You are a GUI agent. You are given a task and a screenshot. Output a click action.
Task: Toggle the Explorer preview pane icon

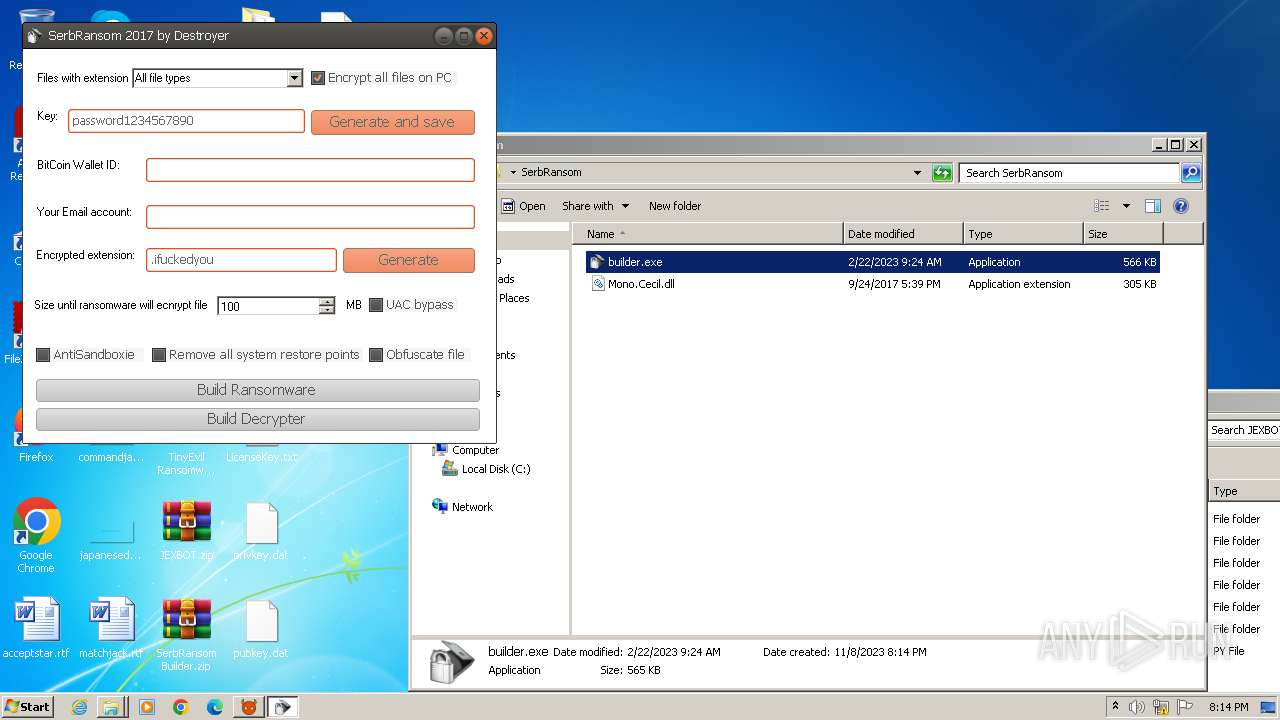(1153, 206)
